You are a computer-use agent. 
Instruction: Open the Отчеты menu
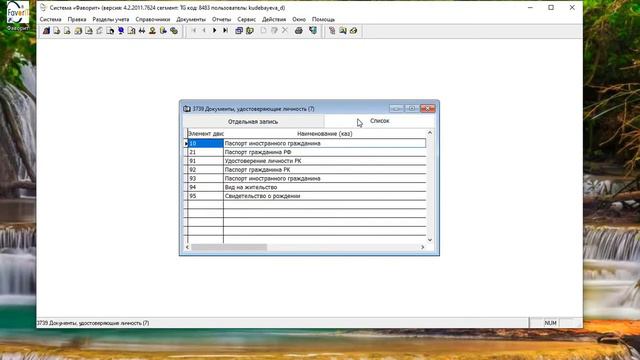point(221,19)
